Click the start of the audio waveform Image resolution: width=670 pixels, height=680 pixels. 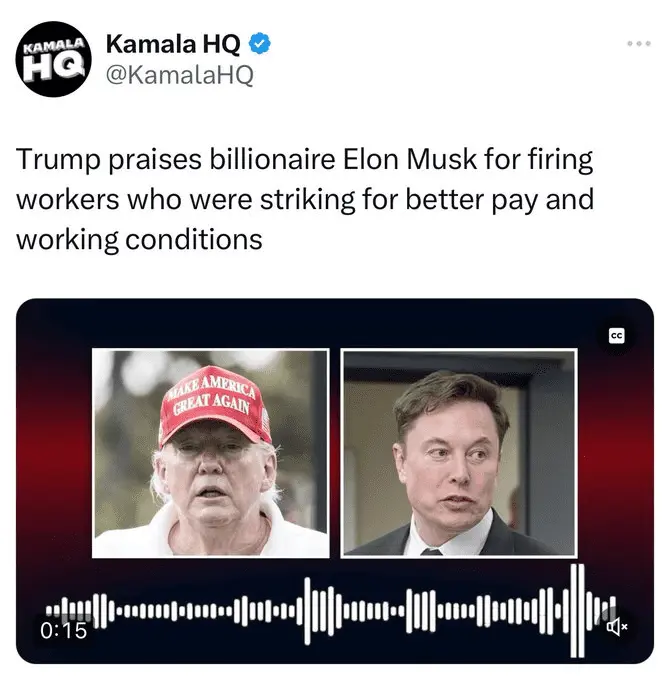[49, 611]
